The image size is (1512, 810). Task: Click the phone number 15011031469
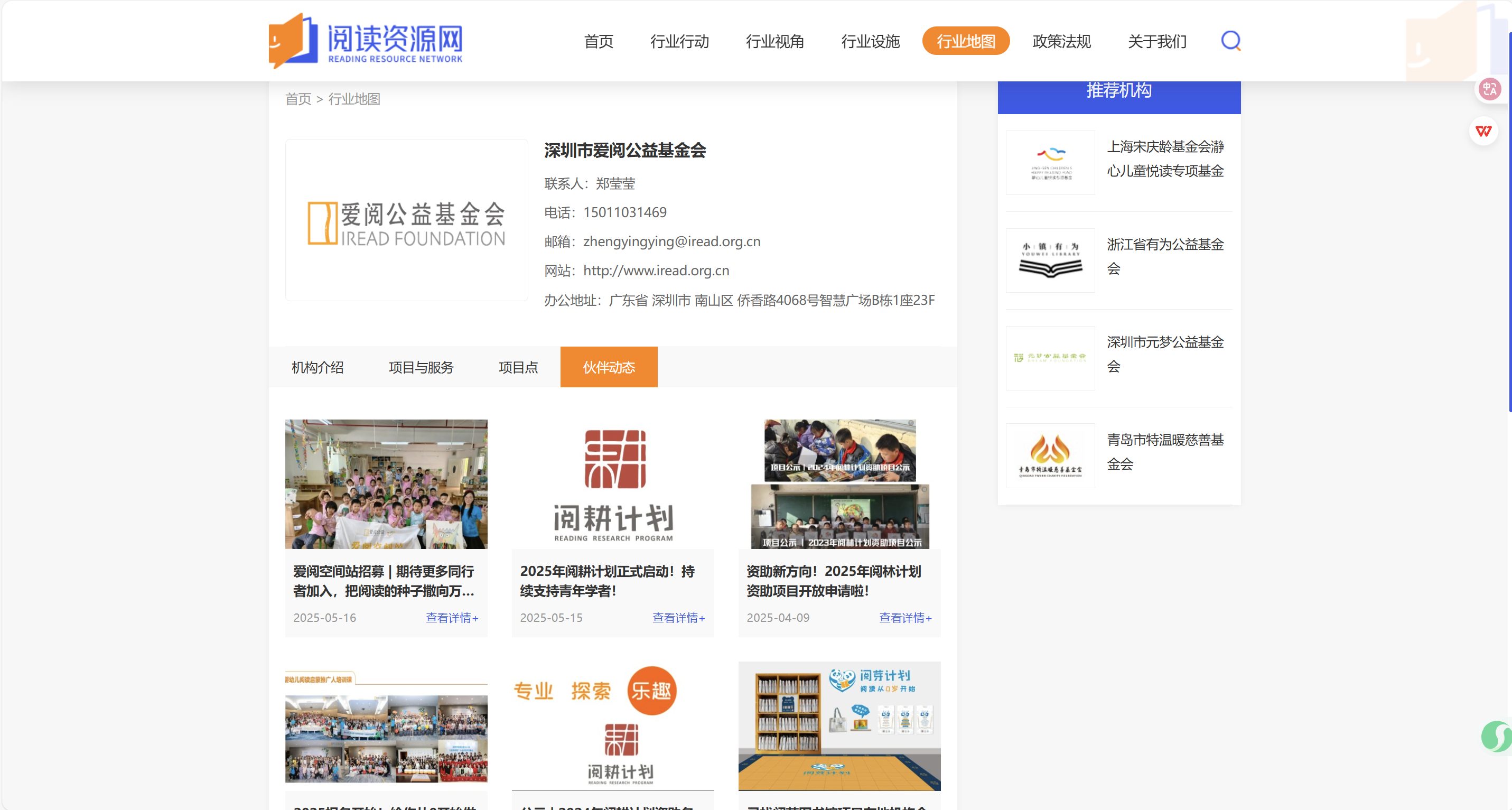click(x=625, y=212)
